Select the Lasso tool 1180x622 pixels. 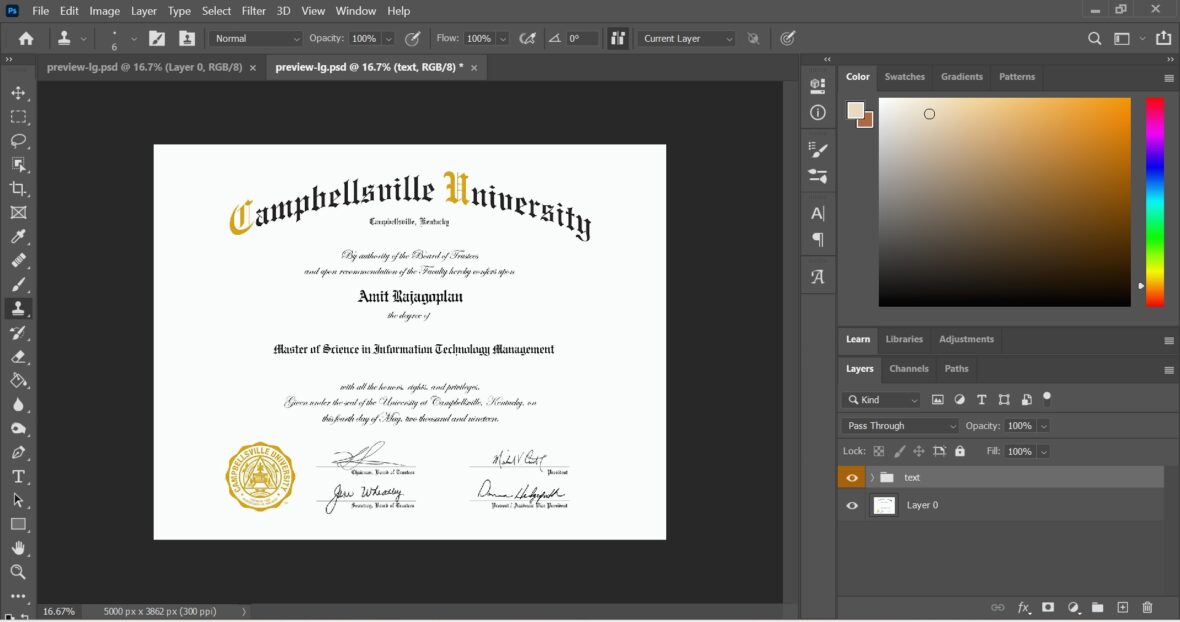pos(18,141)
